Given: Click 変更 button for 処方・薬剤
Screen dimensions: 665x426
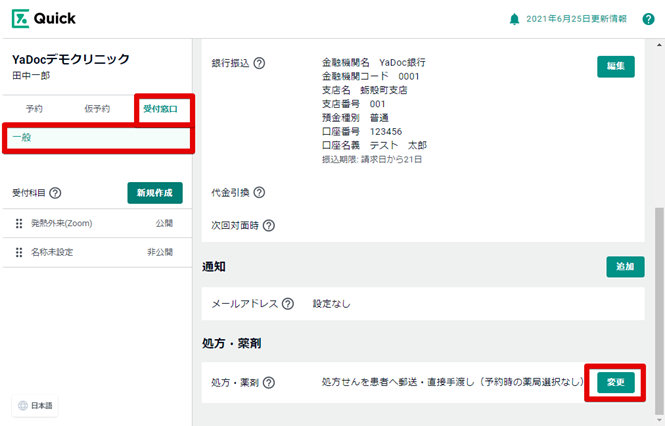Looking at the screenshot, I should point(615,382).
